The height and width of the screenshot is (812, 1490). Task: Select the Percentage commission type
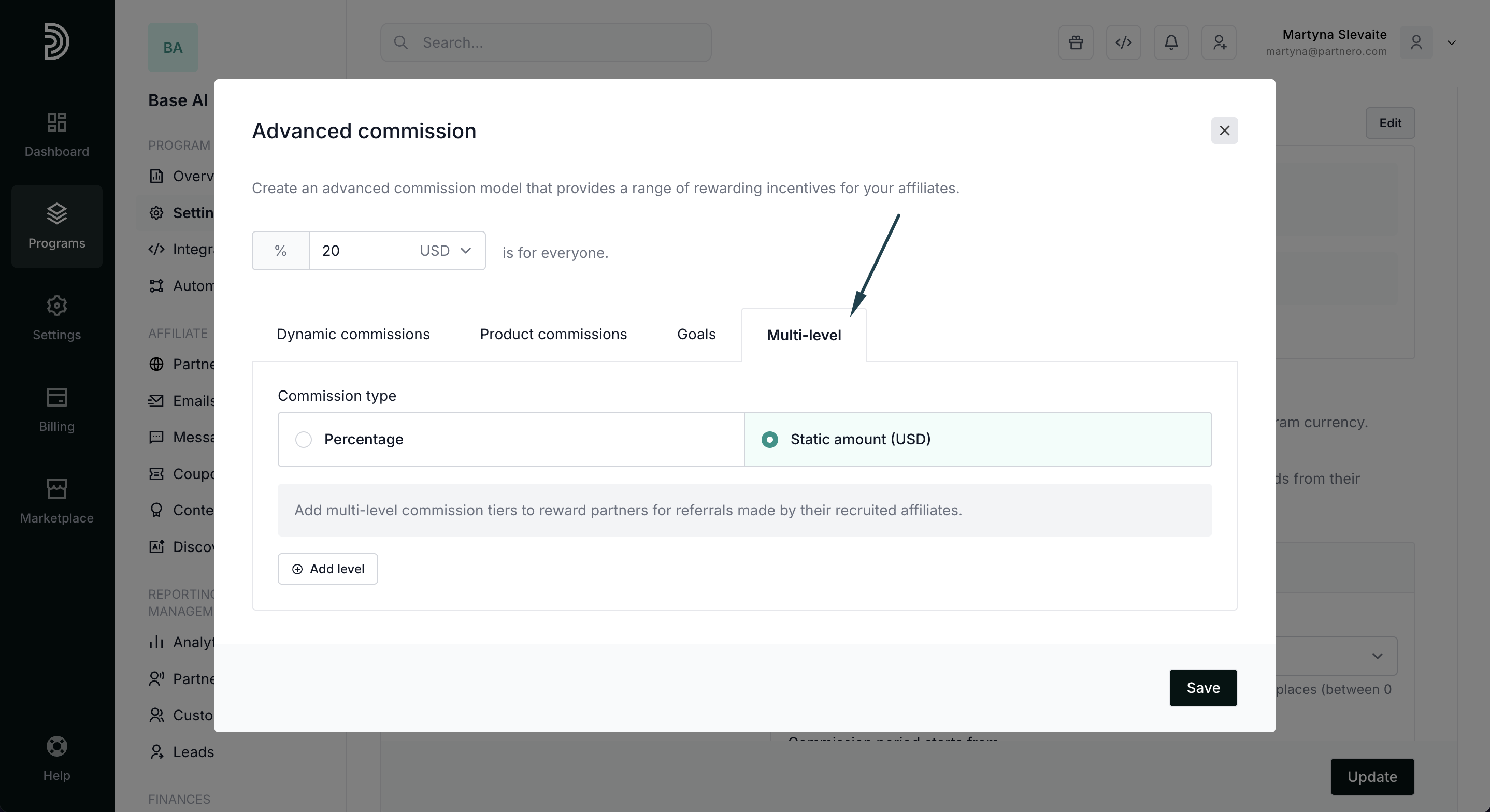tap(304, 440)
